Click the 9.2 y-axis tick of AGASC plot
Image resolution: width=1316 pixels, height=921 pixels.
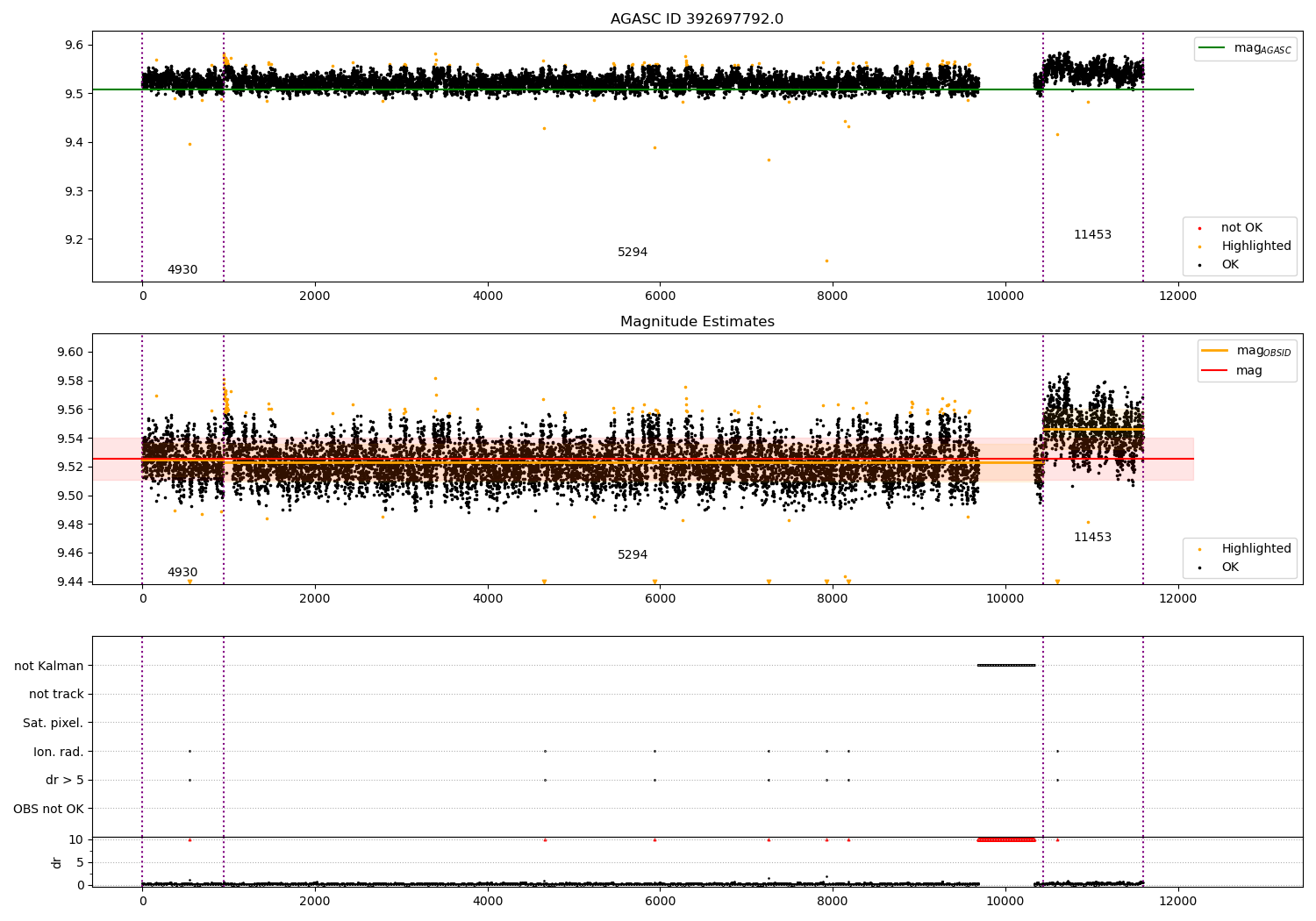[75, 239]
